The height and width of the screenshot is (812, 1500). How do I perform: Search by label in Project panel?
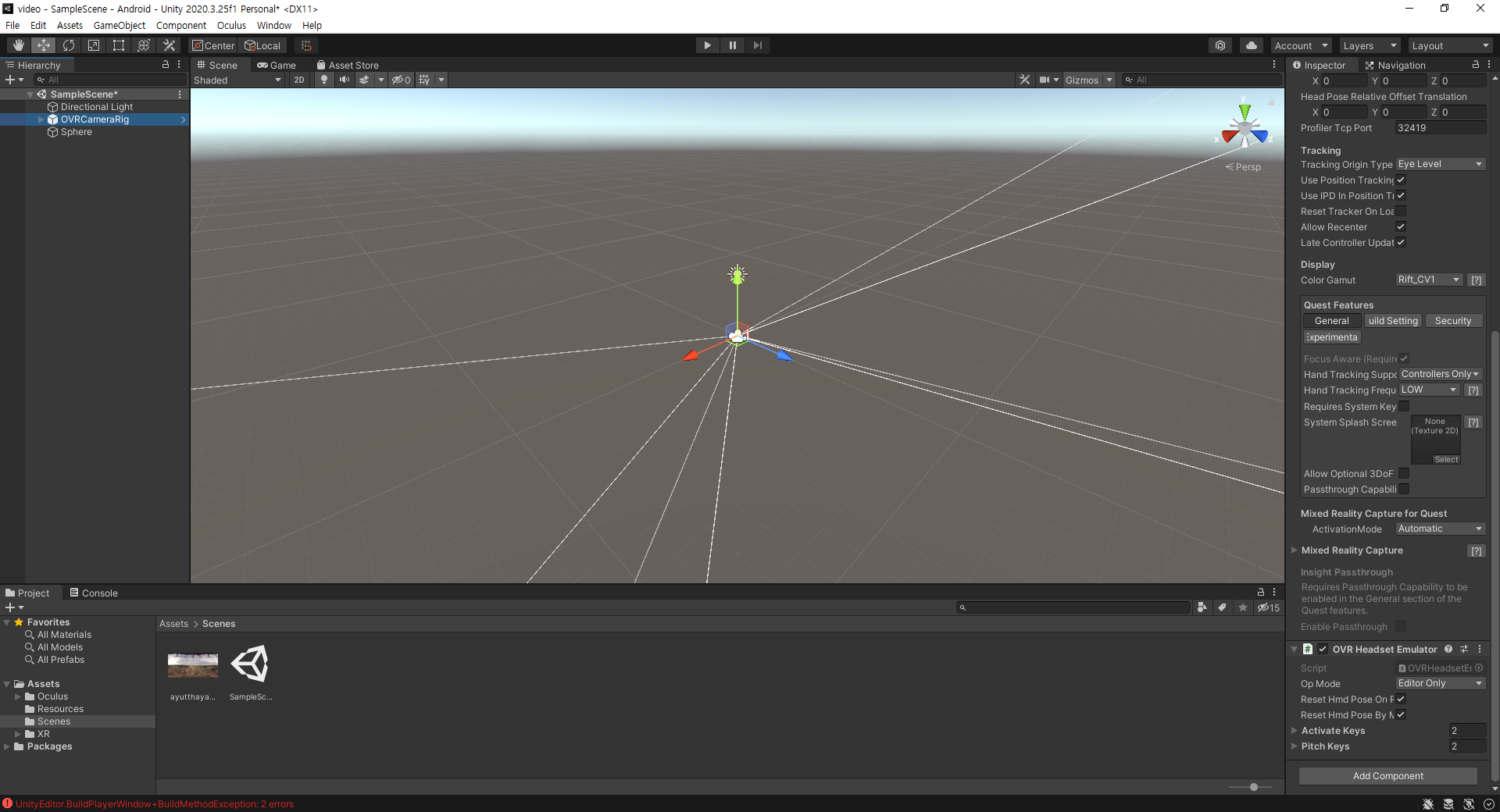point(1222,607)
